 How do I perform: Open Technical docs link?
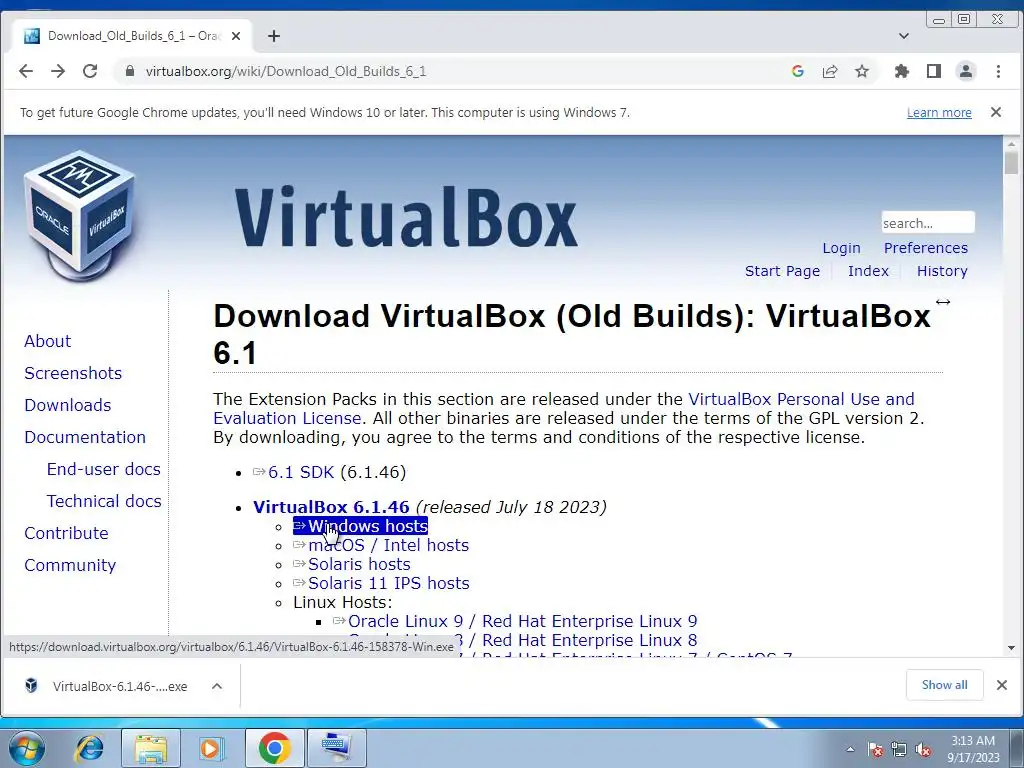coord(104,501)
